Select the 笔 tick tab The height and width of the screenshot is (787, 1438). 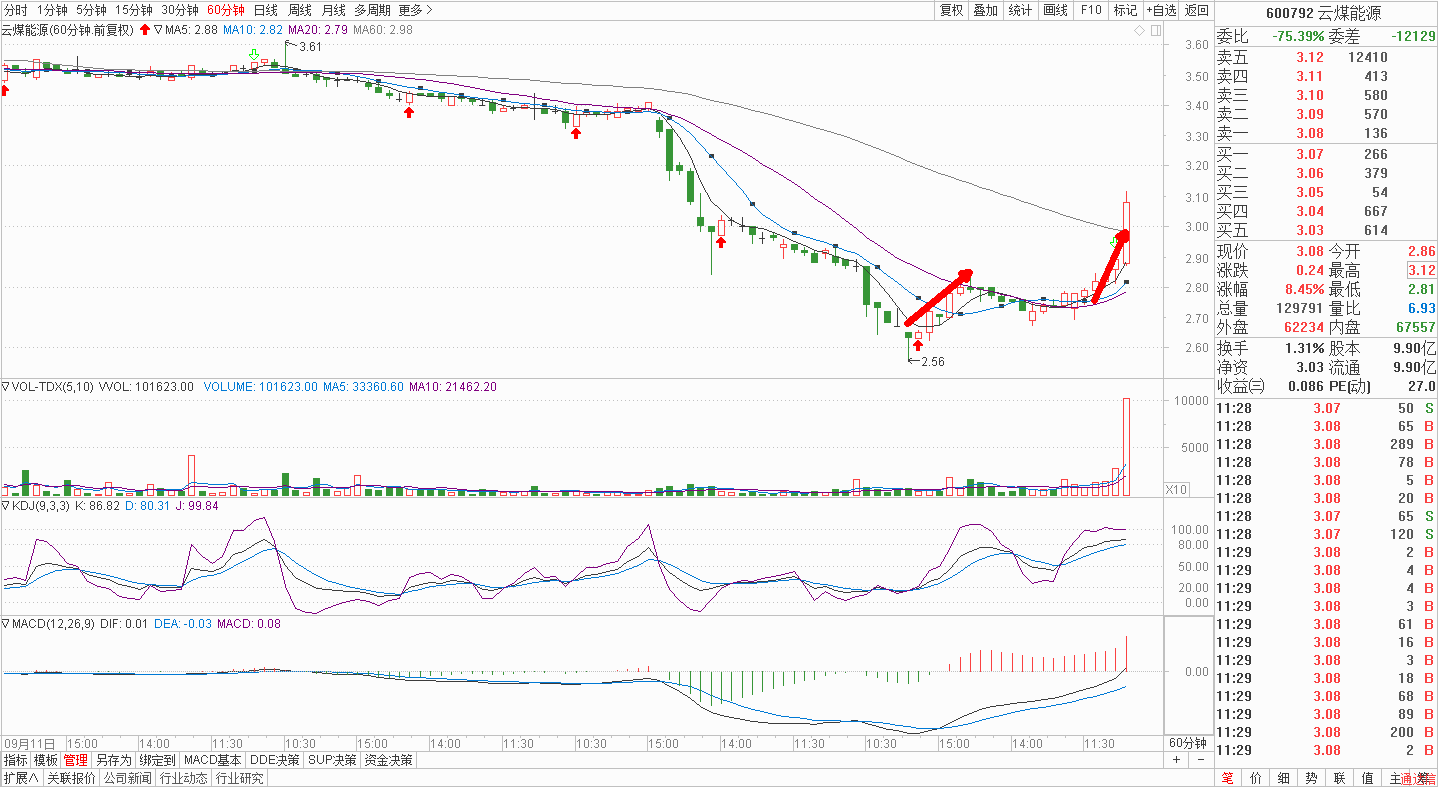pos(1228,778)
